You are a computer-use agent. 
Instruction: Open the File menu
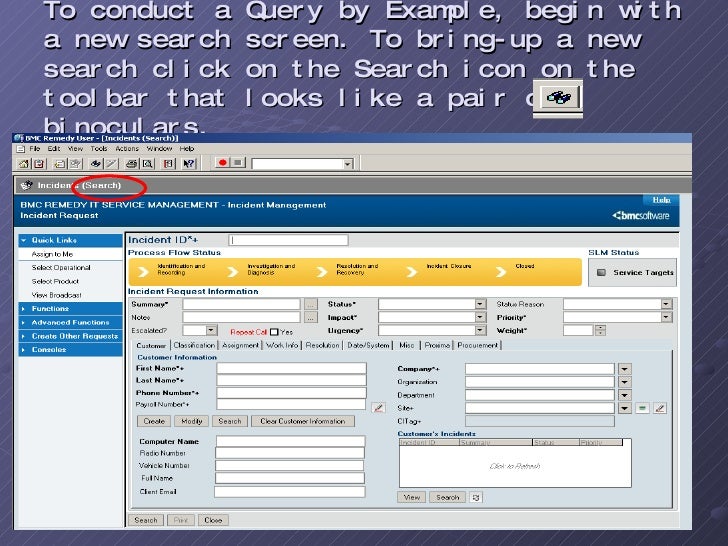35,149
